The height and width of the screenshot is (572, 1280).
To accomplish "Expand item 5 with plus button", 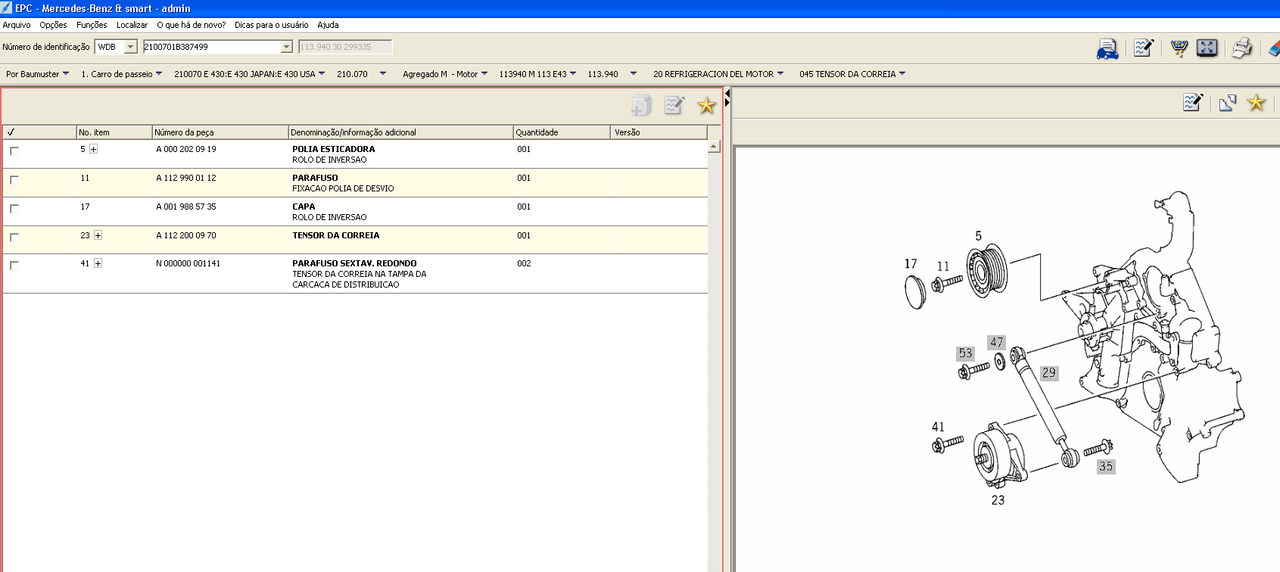I will coord(94,149).
